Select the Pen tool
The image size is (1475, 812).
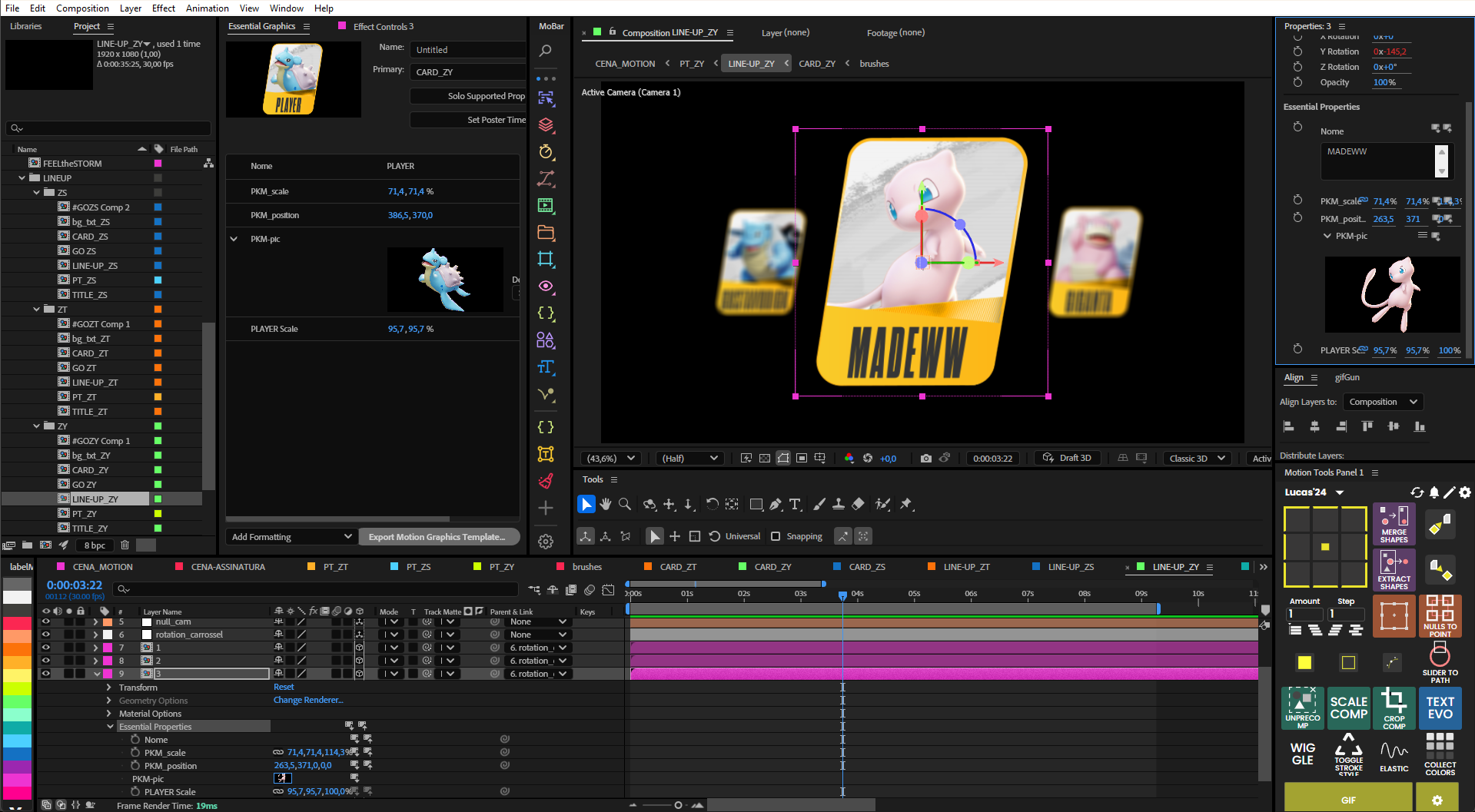tap(776, 504)
